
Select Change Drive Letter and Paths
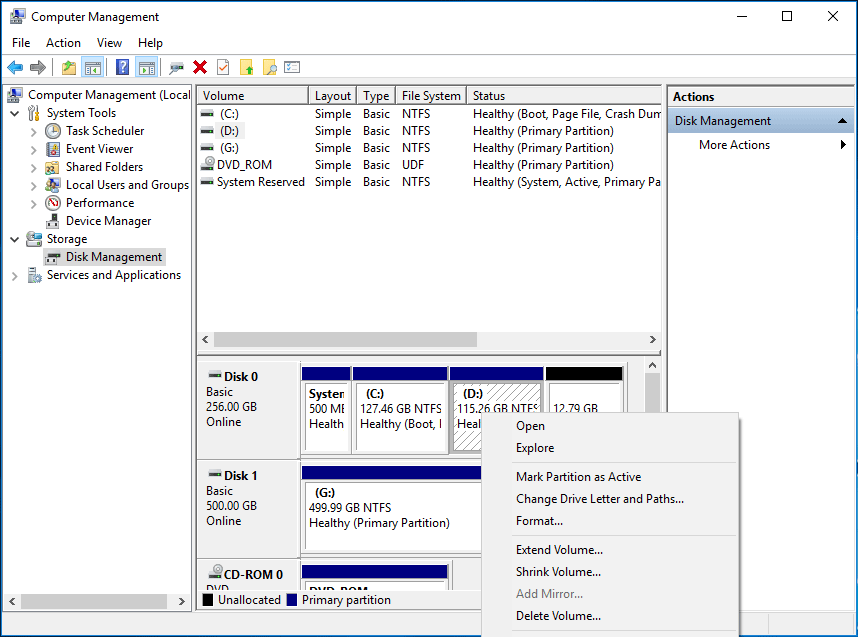610,499
